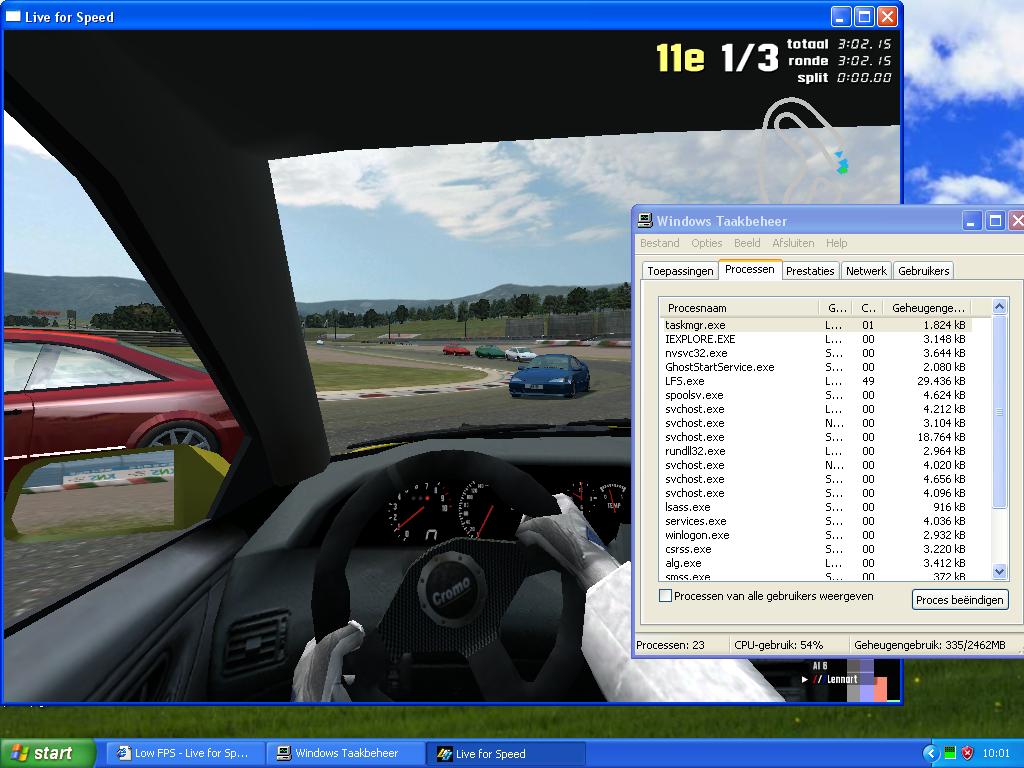Click the track minimap in game
The image size is (1024, 768).
pyautogui.click(x=807, y=149)
